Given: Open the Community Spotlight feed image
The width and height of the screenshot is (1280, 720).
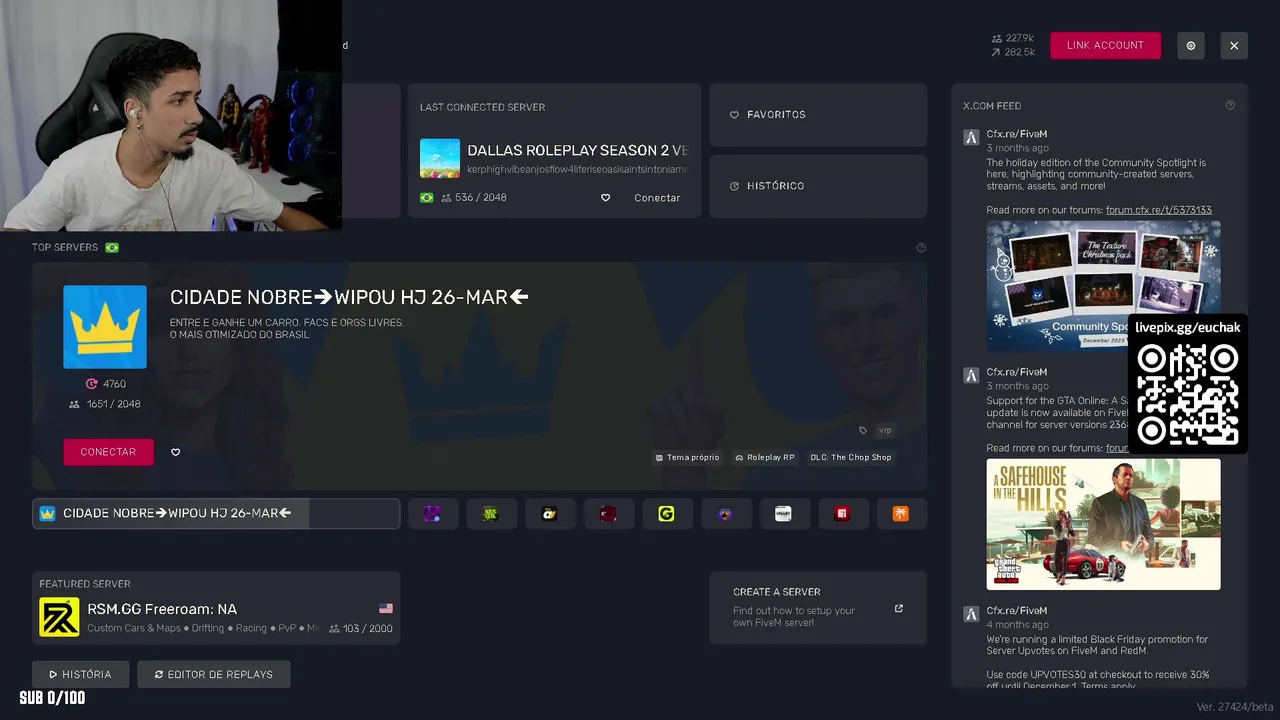Looking at the screenshot, I should (1103, 285).
